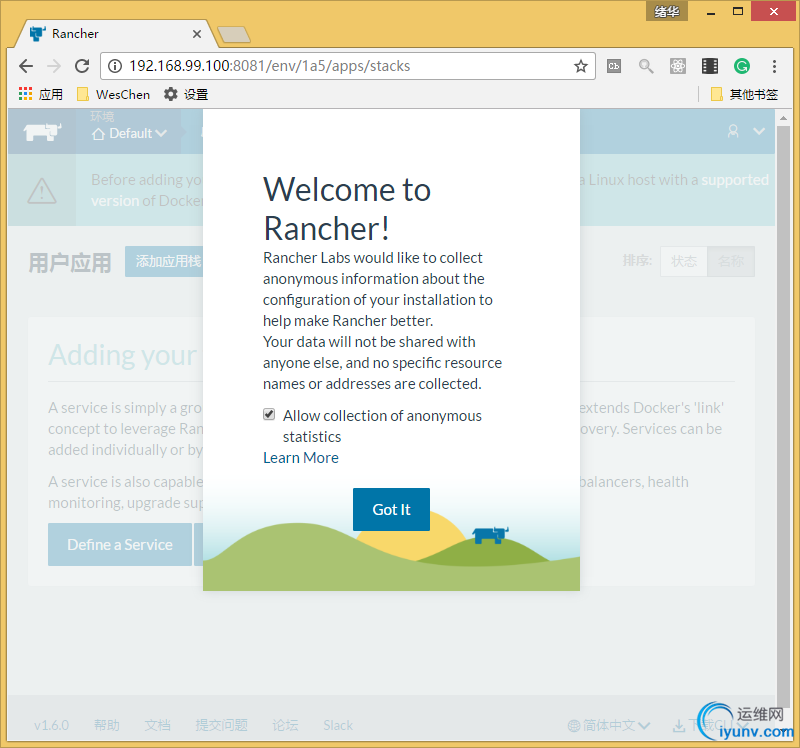Image resolution: width=800 pixels, height=748 pixels.
Task: Open the 文档 footer link
Action: click(x=157, y=725)
